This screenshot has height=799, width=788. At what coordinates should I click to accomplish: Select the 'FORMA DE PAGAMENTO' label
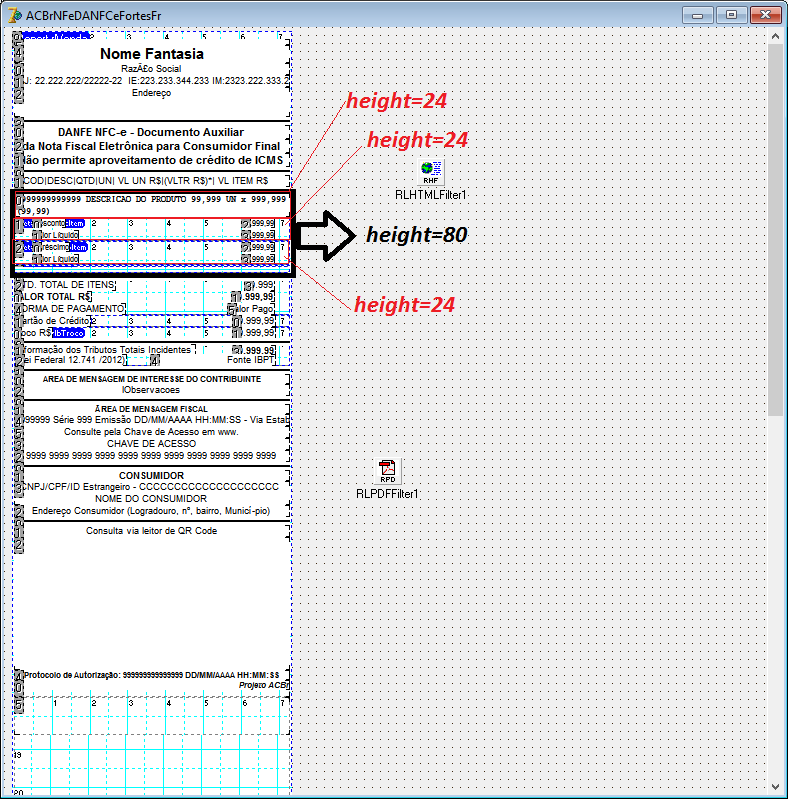(73, 309)
